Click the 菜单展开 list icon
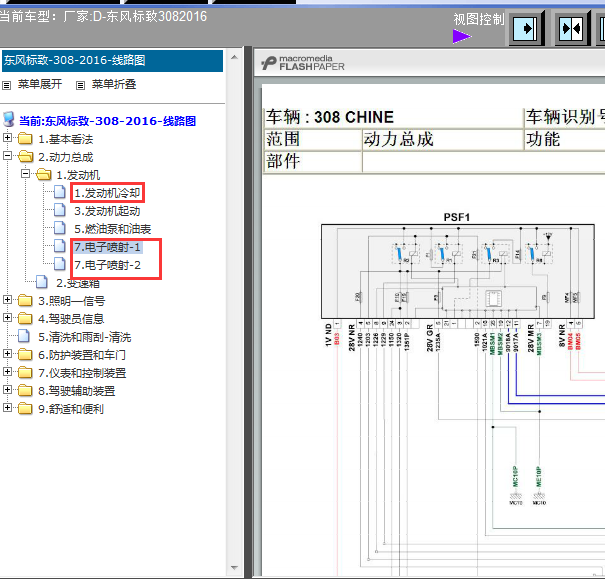Viewport: 605px width, 579px height. [x=7, y=85]
